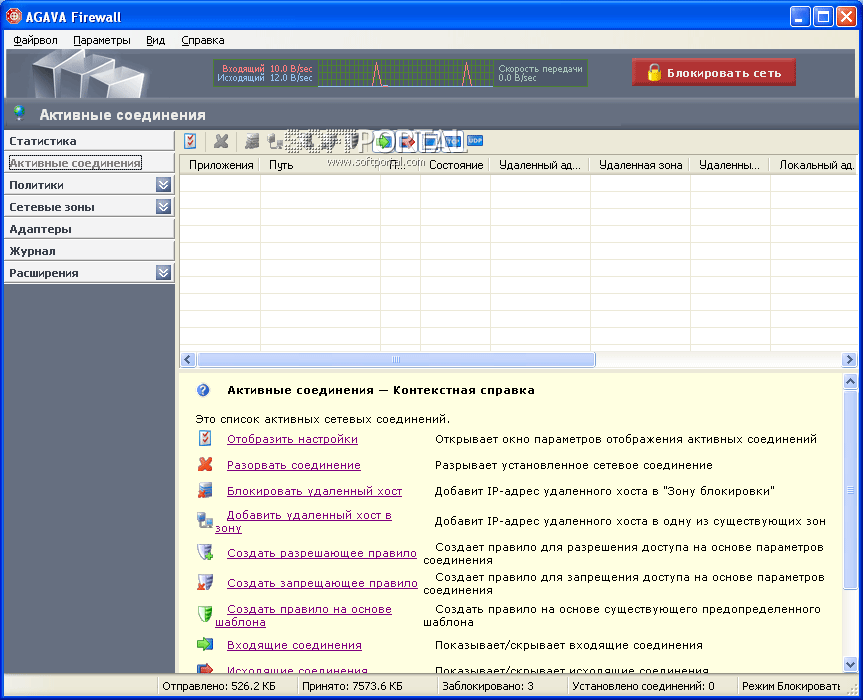The image size is (863, 700).
Task: Click the red arrow icon beside Исходящие соединения
Action: 205,669
